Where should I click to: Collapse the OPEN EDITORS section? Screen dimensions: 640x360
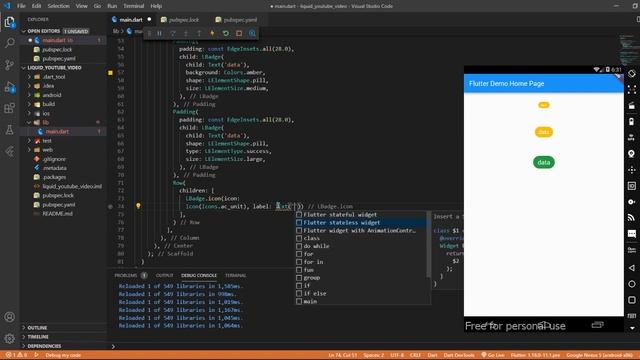[43, 31]
